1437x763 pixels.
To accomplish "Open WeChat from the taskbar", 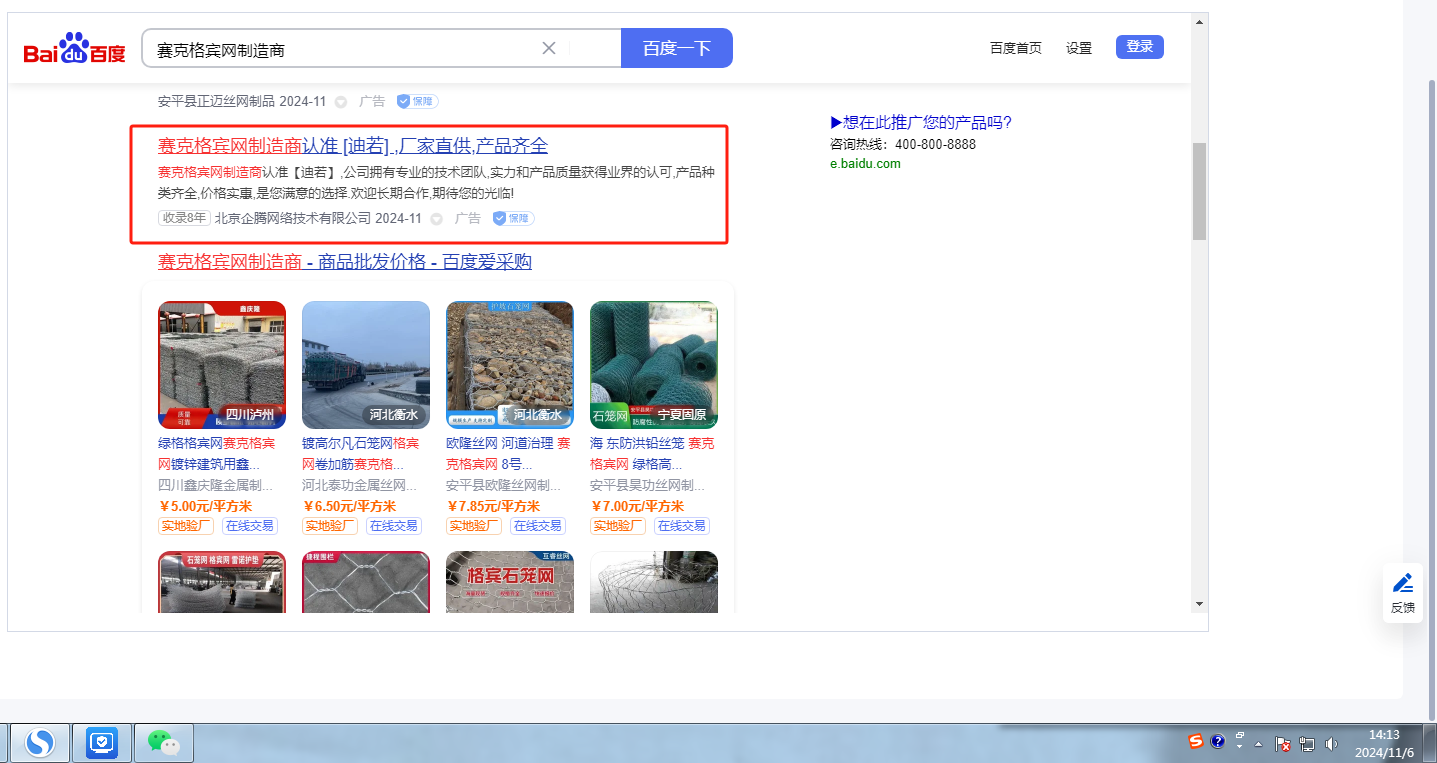I will tap(164, 743).
